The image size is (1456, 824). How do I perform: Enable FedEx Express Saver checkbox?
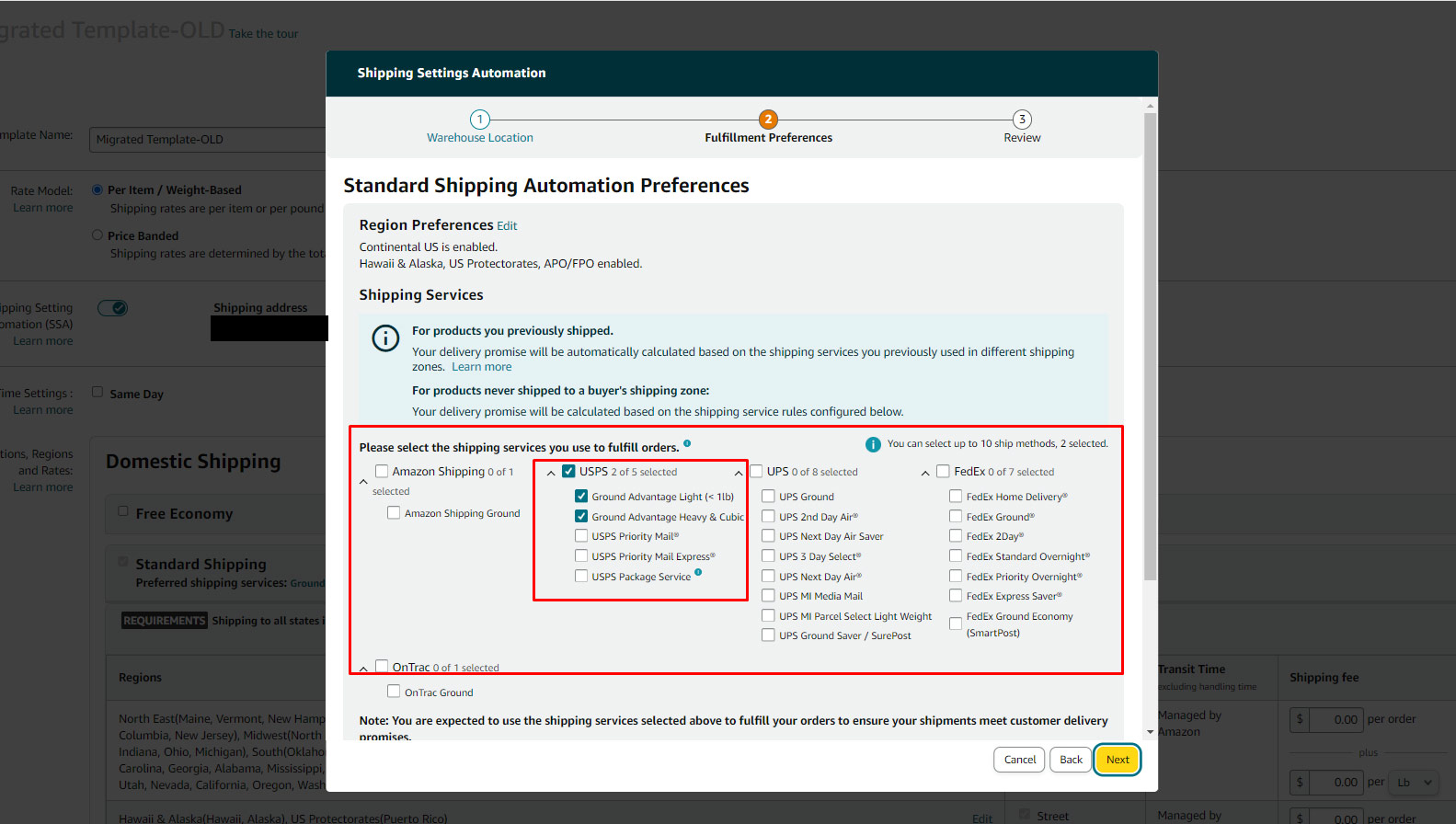956,595
